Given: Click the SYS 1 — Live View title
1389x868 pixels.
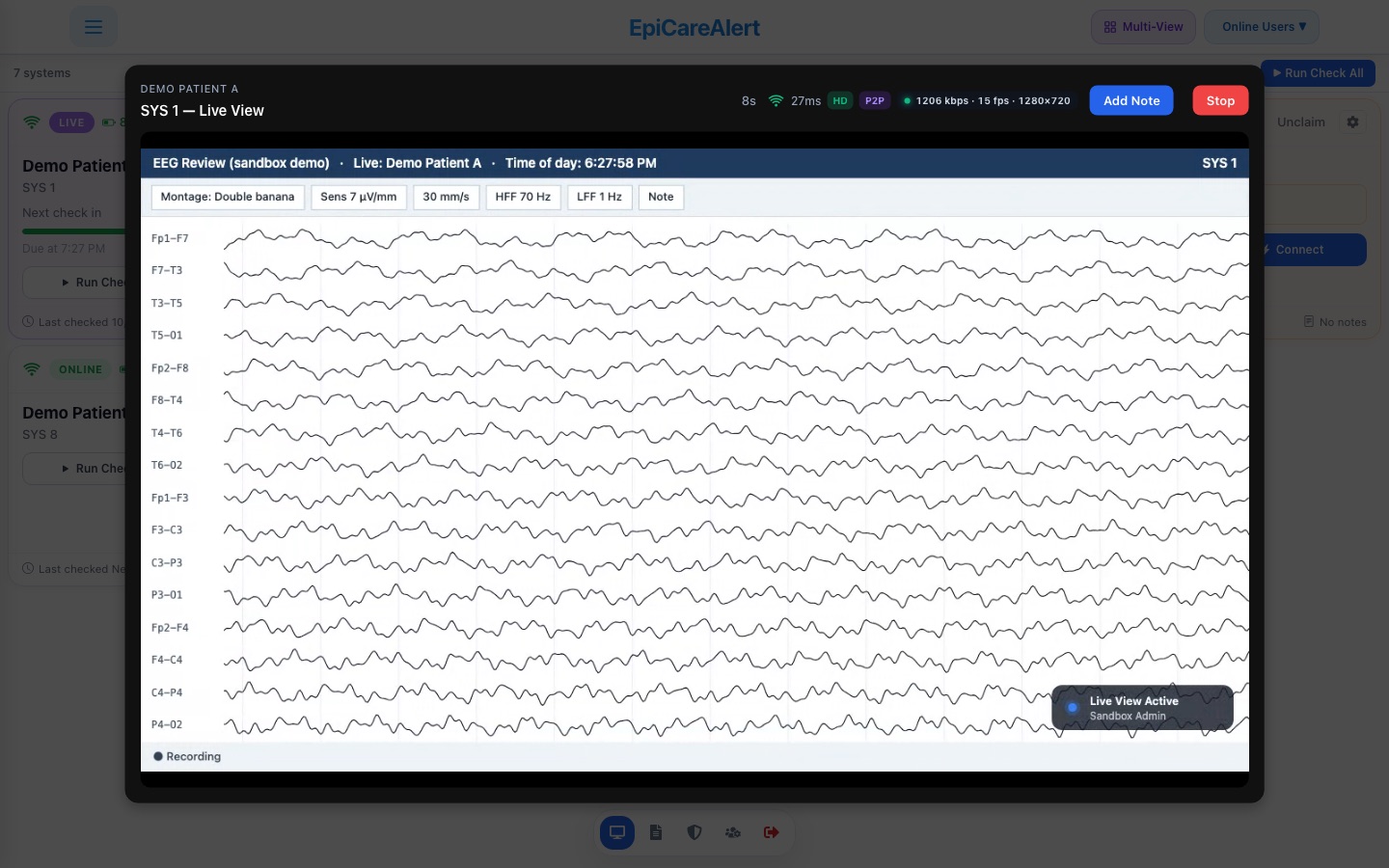Looking at the screenshot, I should 203,111.
